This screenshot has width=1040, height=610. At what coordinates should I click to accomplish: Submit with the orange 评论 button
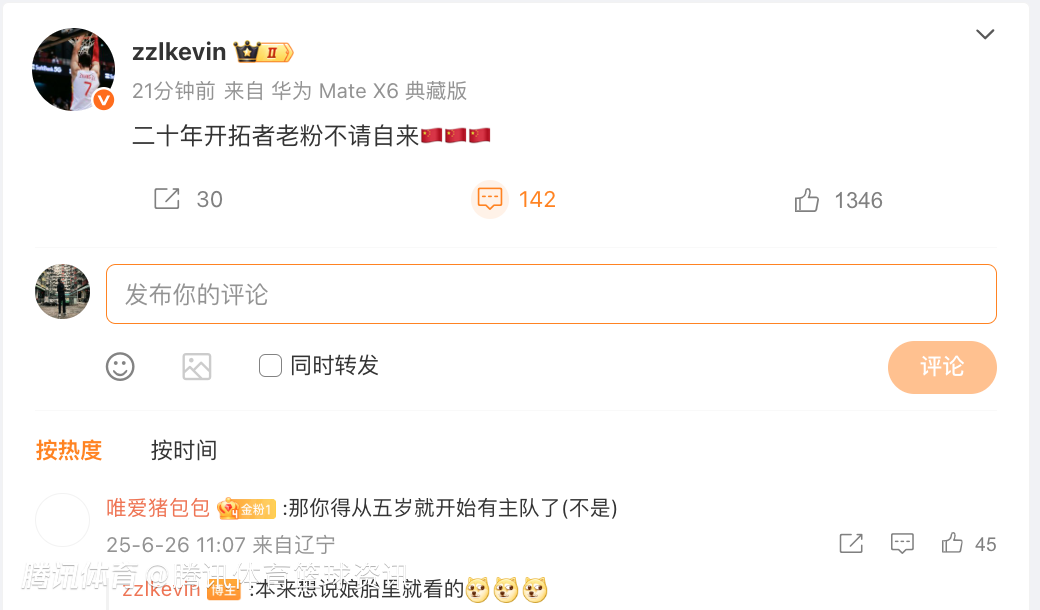tap(942, 367)
